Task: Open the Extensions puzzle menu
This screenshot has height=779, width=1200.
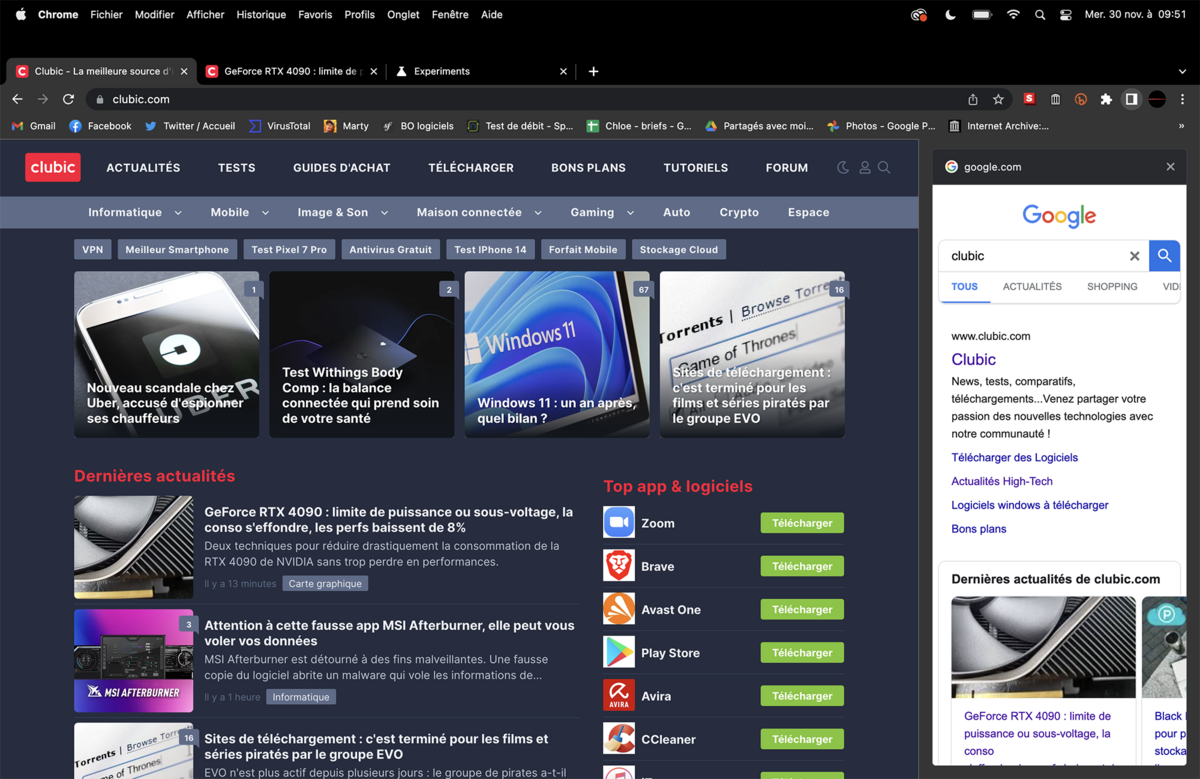Action: [1106, 99]
